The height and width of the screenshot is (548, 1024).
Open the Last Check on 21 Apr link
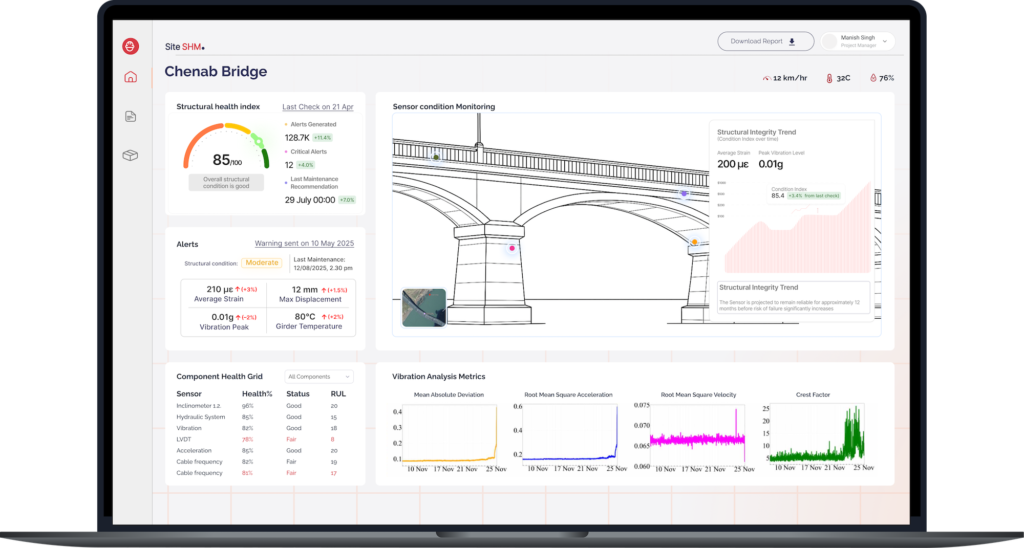(318, 106)
